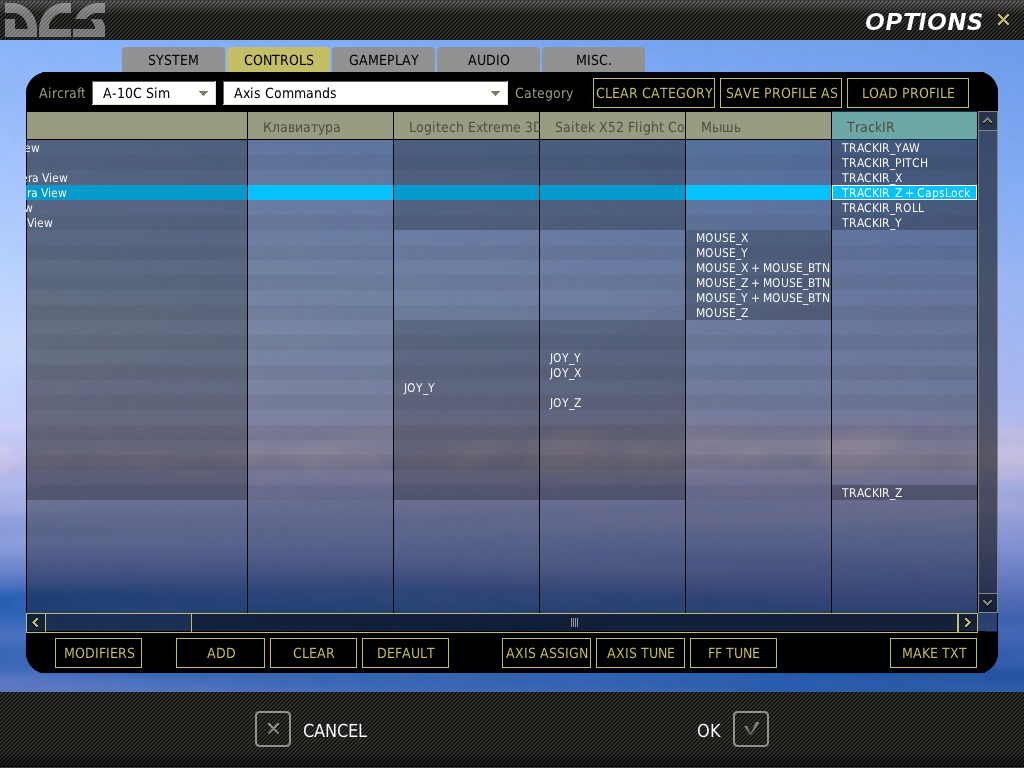This screenshot has width=1024, height=768.
Task: Click the DCS logo
Action: (x=55, y=20)
